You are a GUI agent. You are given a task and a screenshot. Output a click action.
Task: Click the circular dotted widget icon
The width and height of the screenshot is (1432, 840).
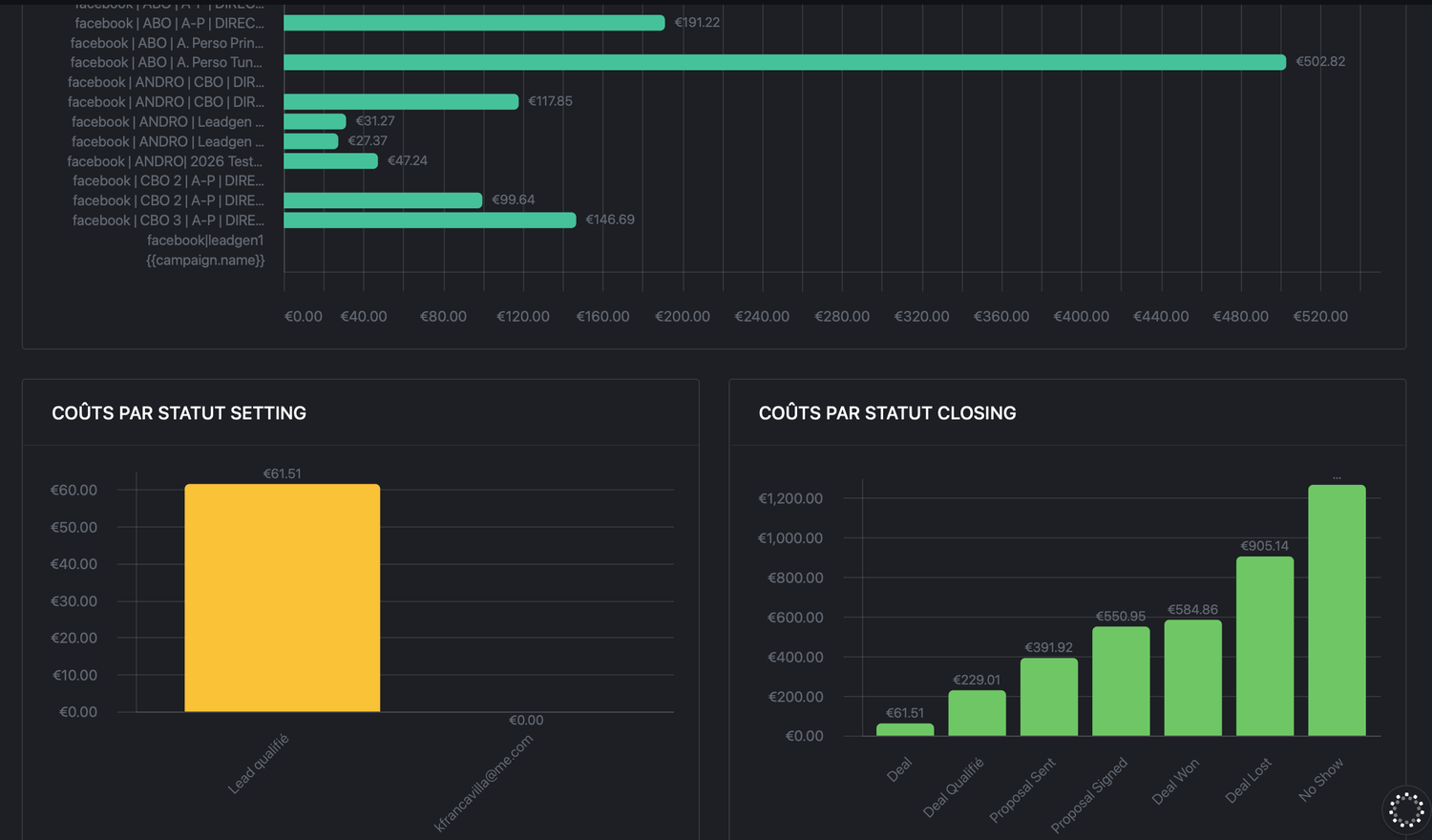coord(1405,809)
